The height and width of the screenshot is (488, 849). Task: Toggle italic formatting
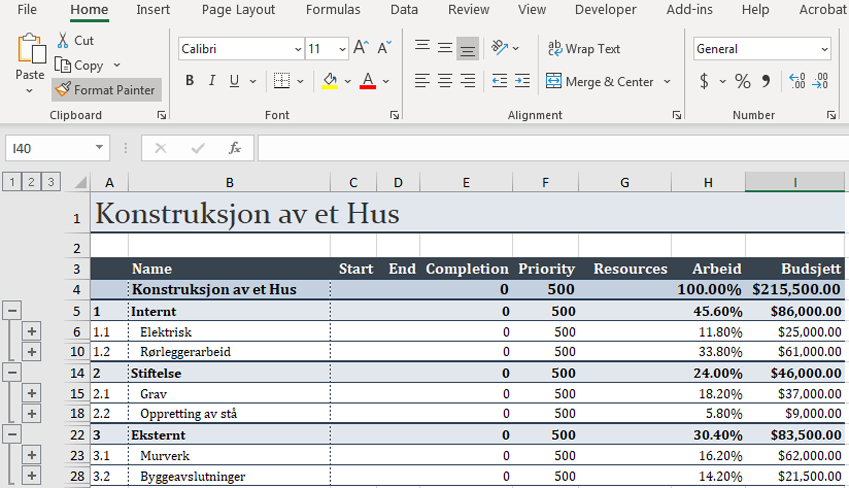pyautogui.click(x=212, y=81)
